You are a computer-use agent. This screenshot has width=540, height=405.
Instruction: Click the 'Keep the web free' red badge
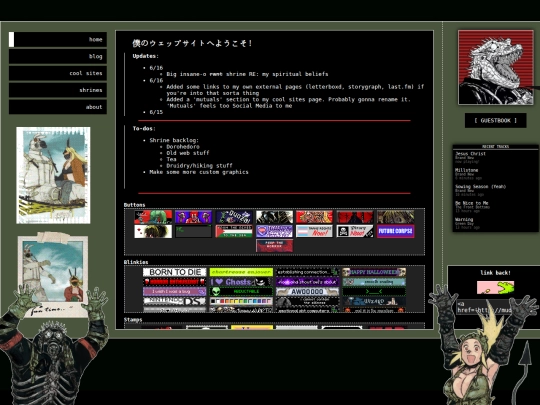click(274, 246)
